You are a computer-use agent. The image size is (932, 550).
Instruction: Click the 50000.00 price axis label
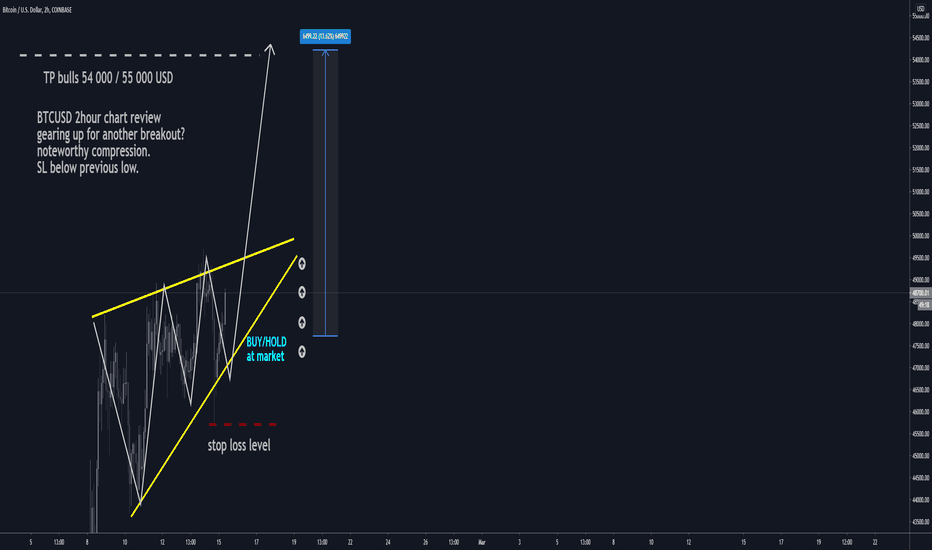coord(920,236)
